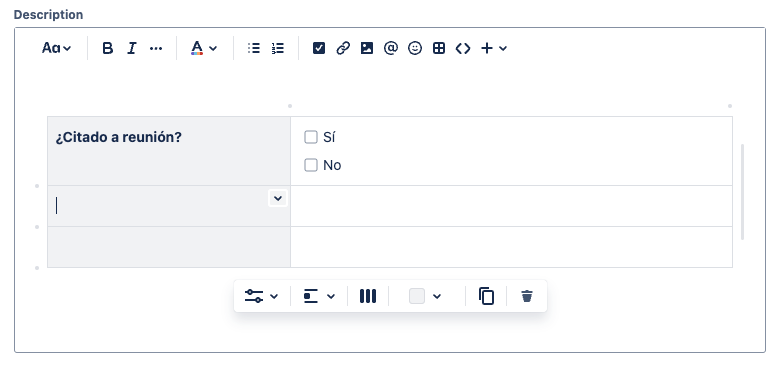Insert an image using the image icon
776x365 pixels.
(367, 48)
